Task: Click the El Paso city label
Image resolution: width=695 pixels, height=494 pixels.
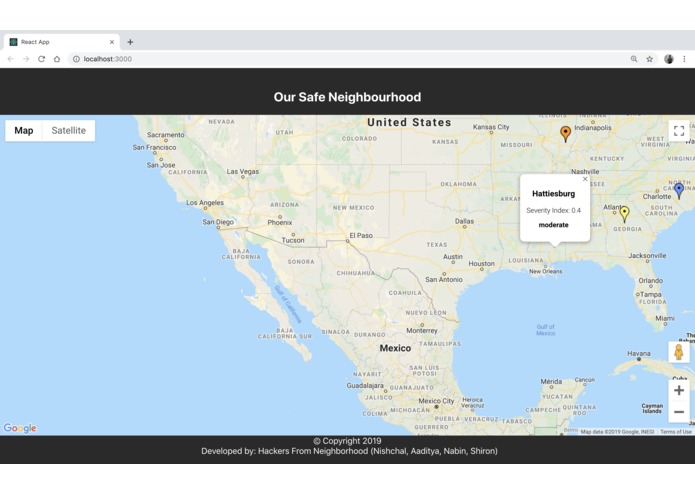Action: click(361, 235)
